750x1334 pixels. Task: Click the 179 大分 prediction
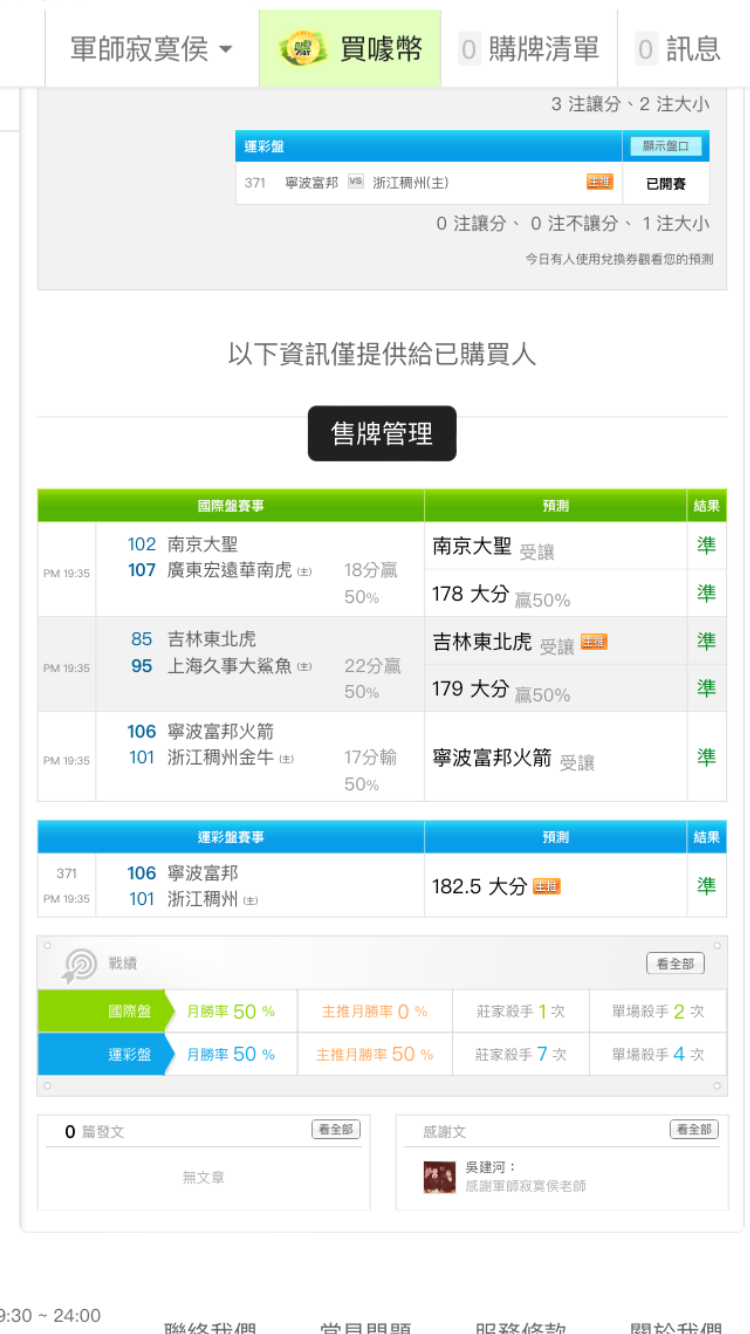(x=501, y=690)
